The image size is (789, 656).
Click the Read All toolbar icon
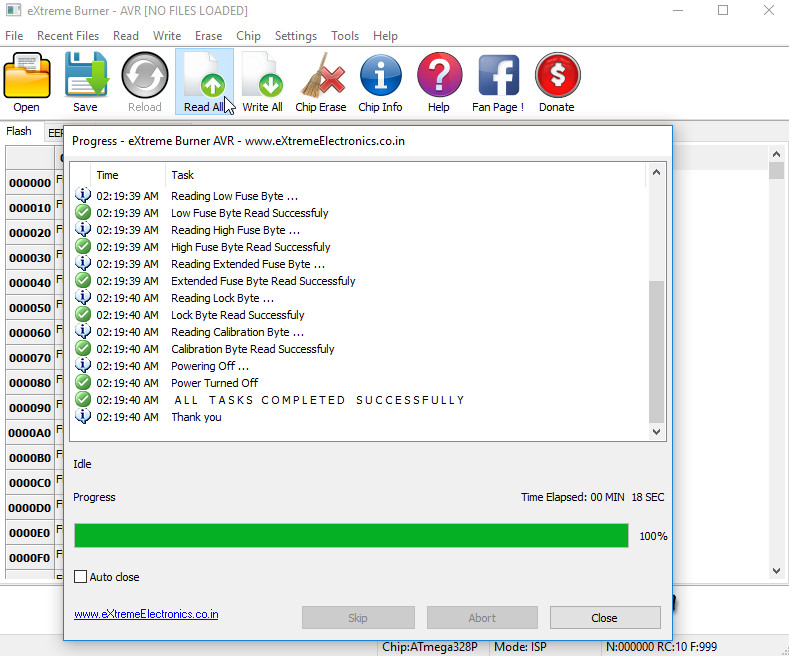[204, 75]
